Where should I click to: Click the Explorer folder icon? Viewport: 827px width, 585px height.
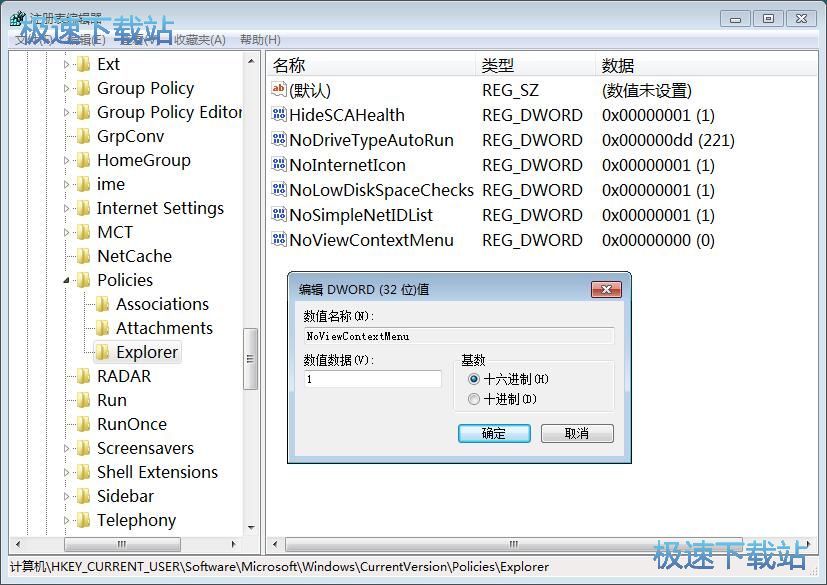(102, 352)
